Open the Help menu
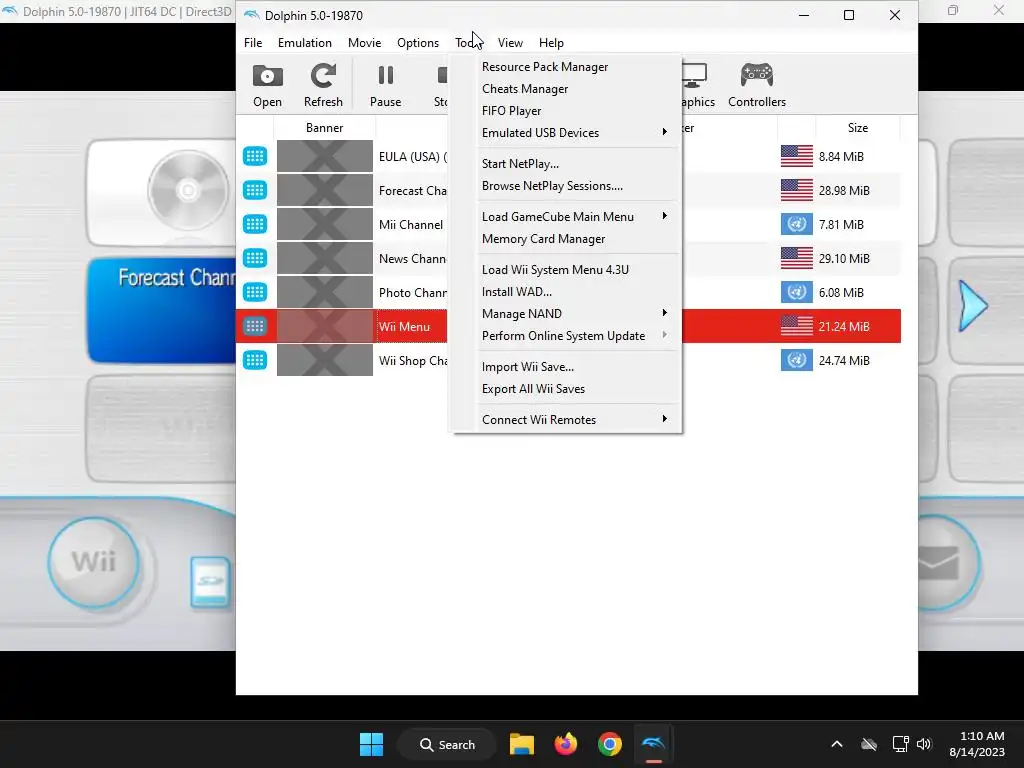Screen dimensions: 1024x768 tap(551, 42)
